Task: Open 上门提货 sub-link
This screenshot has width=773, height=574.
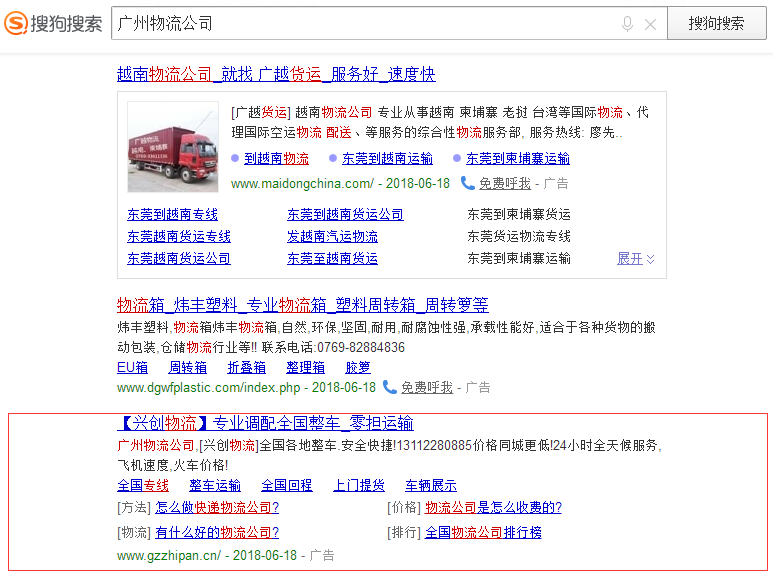Action: [x=359, y=486]
